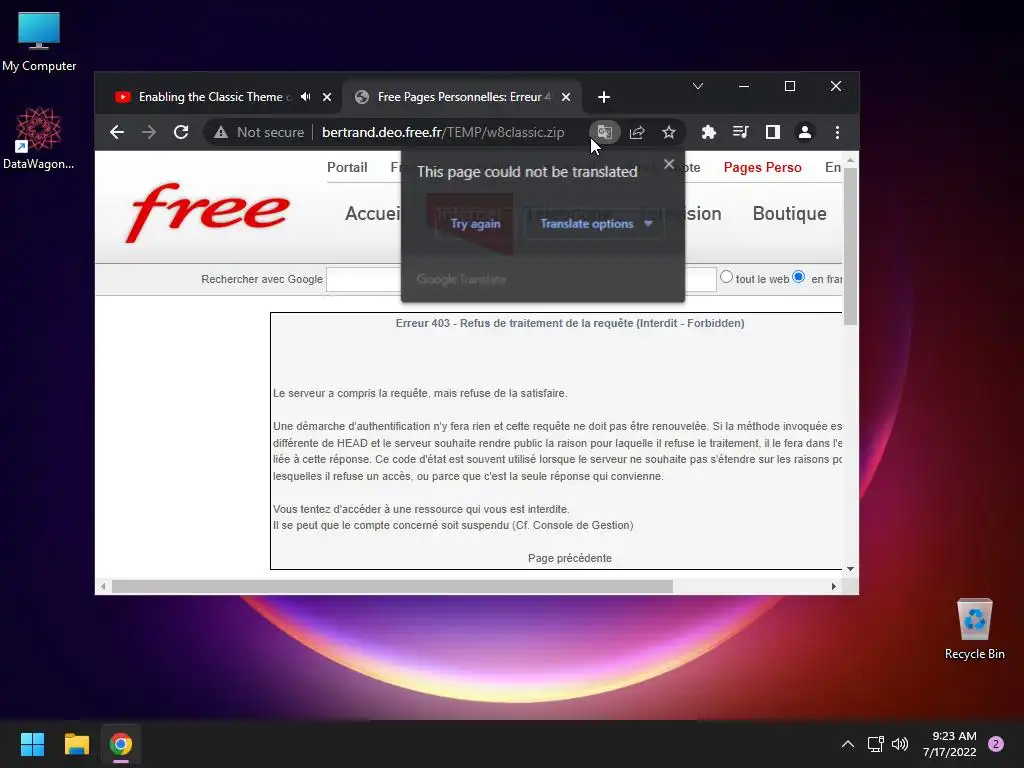This screenshot has height=768, width=1024.
Task: Open the Translate page icon in address bar
Action: [604, 133]
